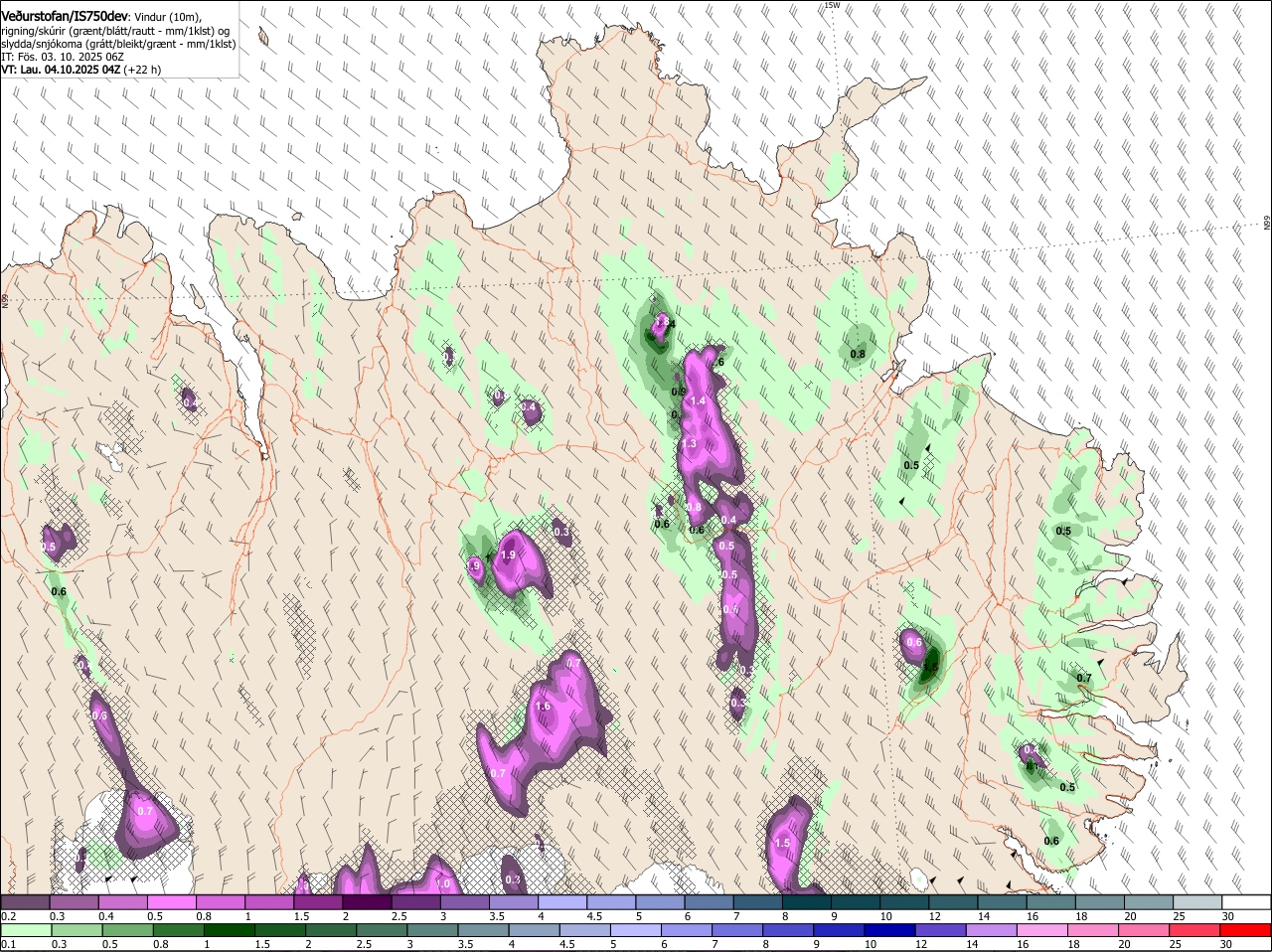1272x952 pixels.
Task: Select the upper legend swatch labeled 1.5
Action: click(318, 902)
